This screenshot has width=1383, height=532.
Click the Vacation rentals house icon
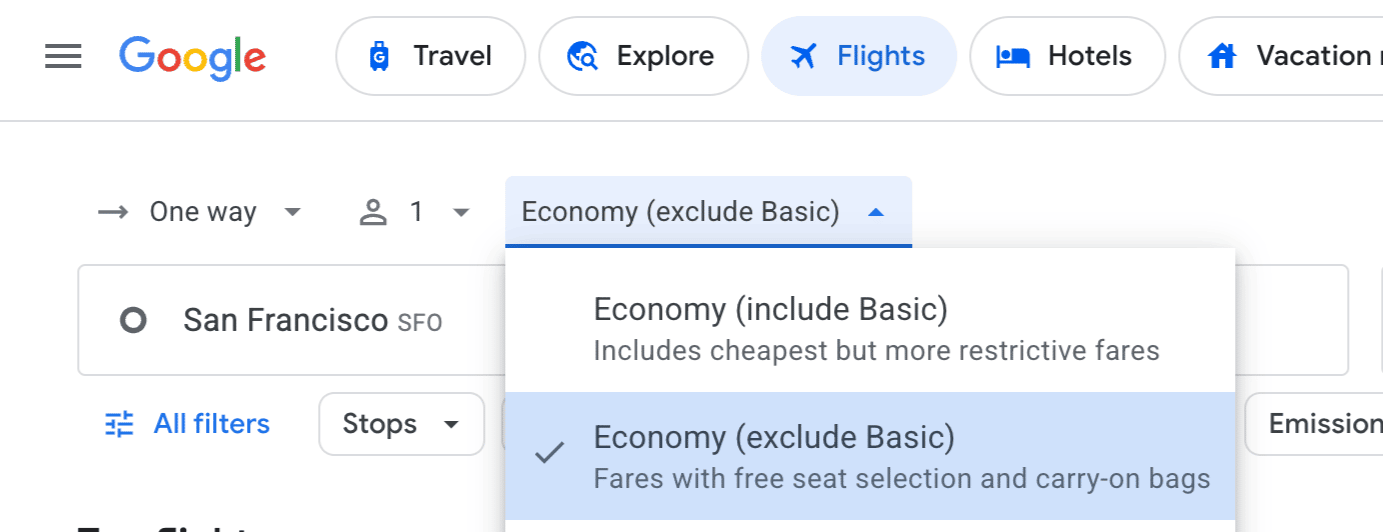click(x=1222, y=57)
